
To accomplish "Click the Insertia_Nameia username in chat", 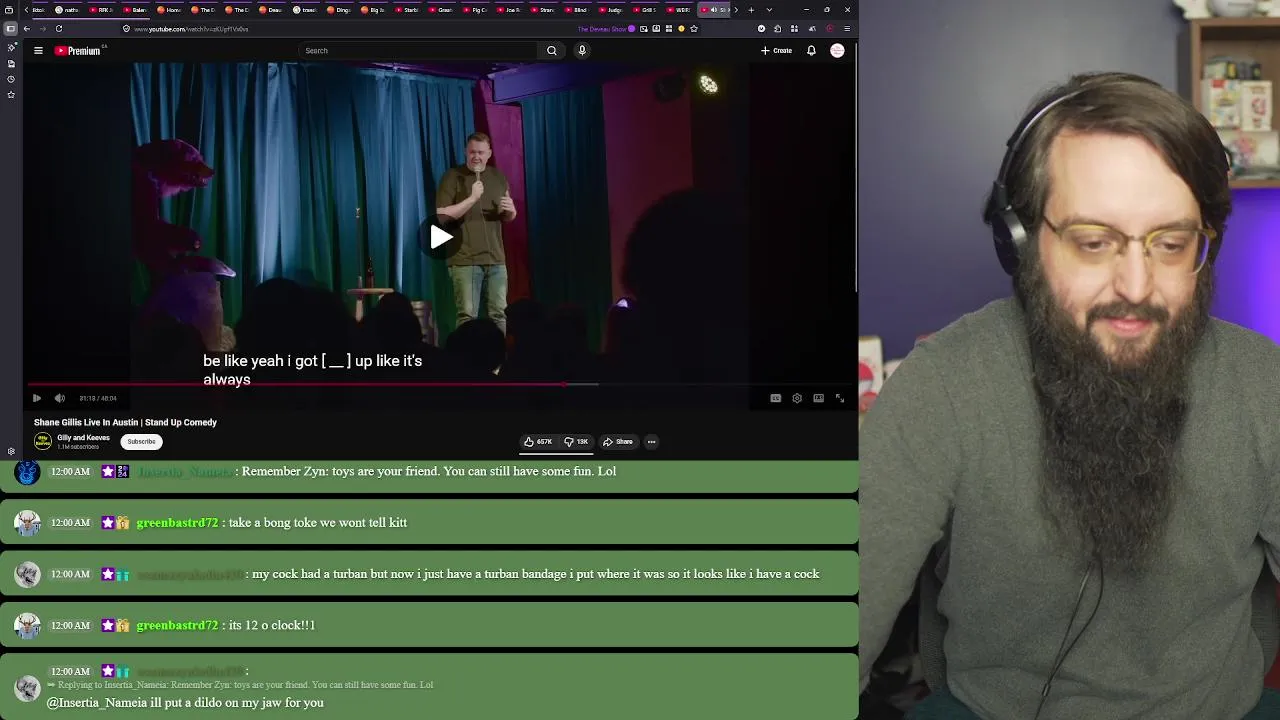I will [x=184, y=471].
